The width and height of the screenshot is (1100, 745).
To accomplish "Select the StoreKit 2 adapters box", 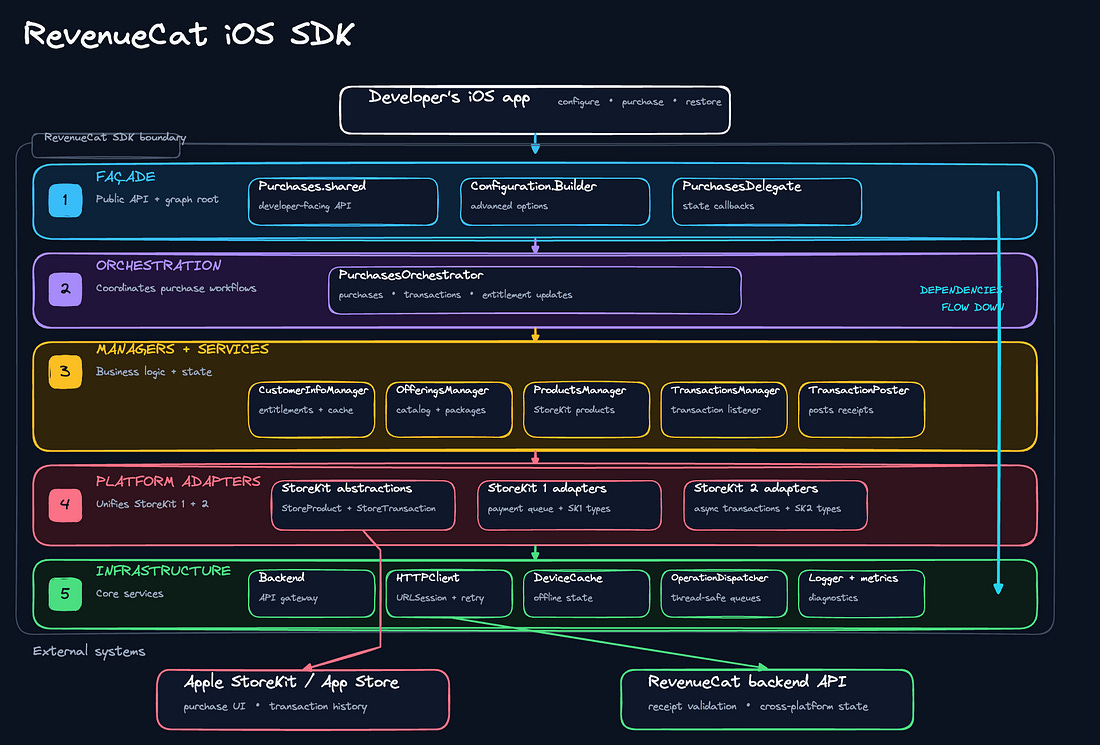I will coord(776,505).
